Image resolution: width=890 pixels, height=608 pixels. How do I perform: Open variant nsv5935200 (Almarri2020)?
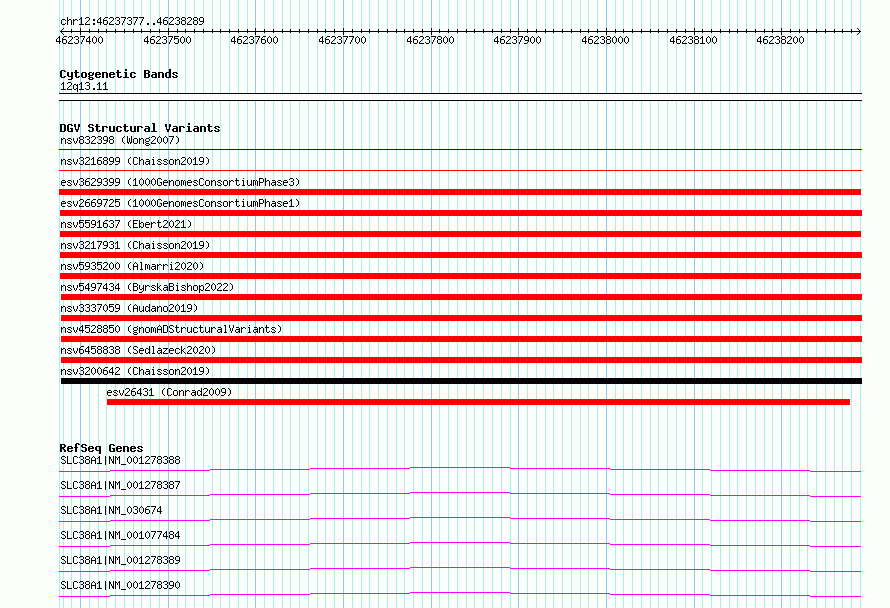point(132,266)
